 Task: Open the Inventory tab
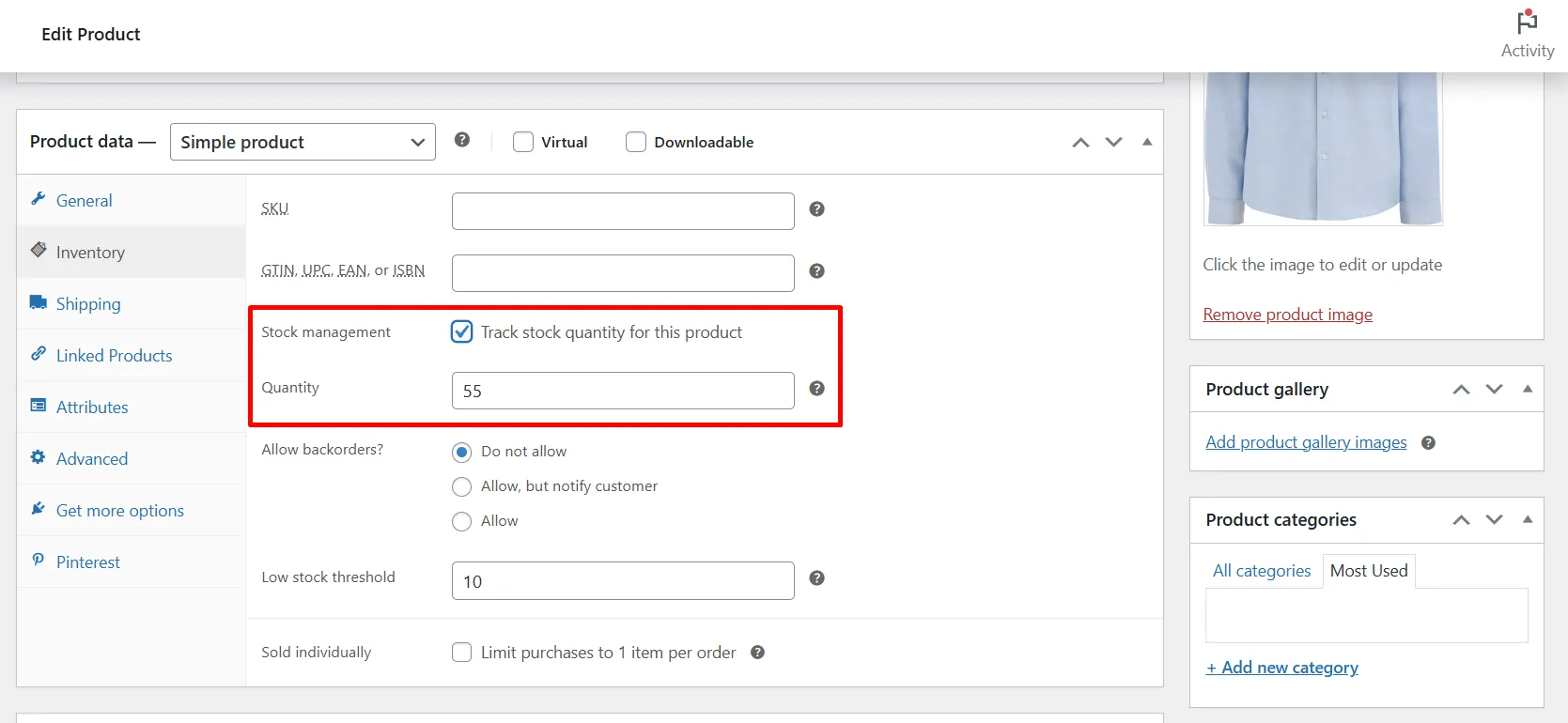click(131, 252)
